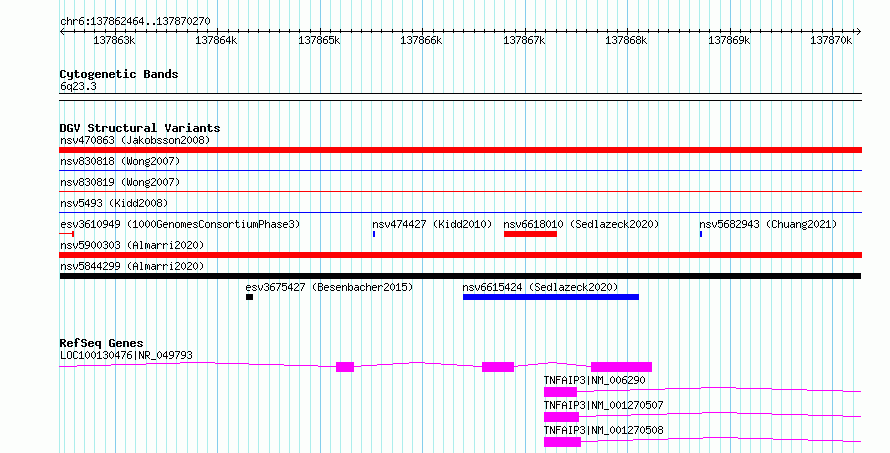Image resolution: width=890 pixels, height=453 pixels.
Task: Click the nsv830819 (Wong2007) variant label
Action: (x=120, y=182)
